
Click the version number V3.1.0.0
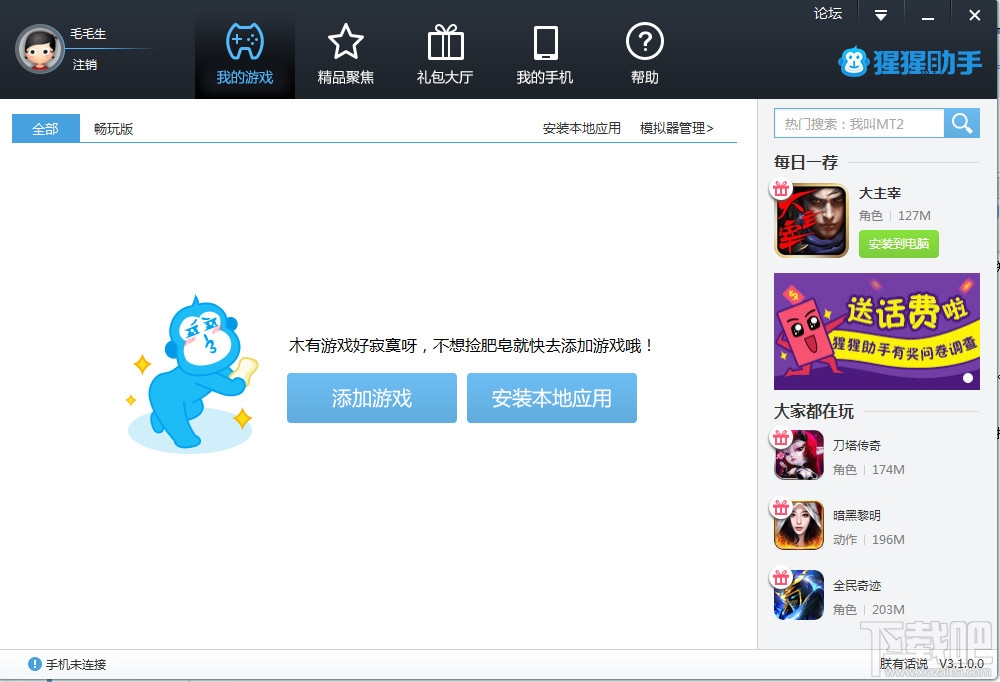click(x=961, y=663)
